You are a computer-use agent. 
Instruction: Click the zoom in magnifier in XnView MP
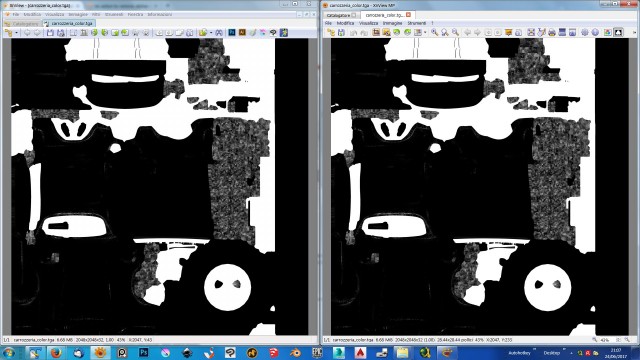(434, 32)
